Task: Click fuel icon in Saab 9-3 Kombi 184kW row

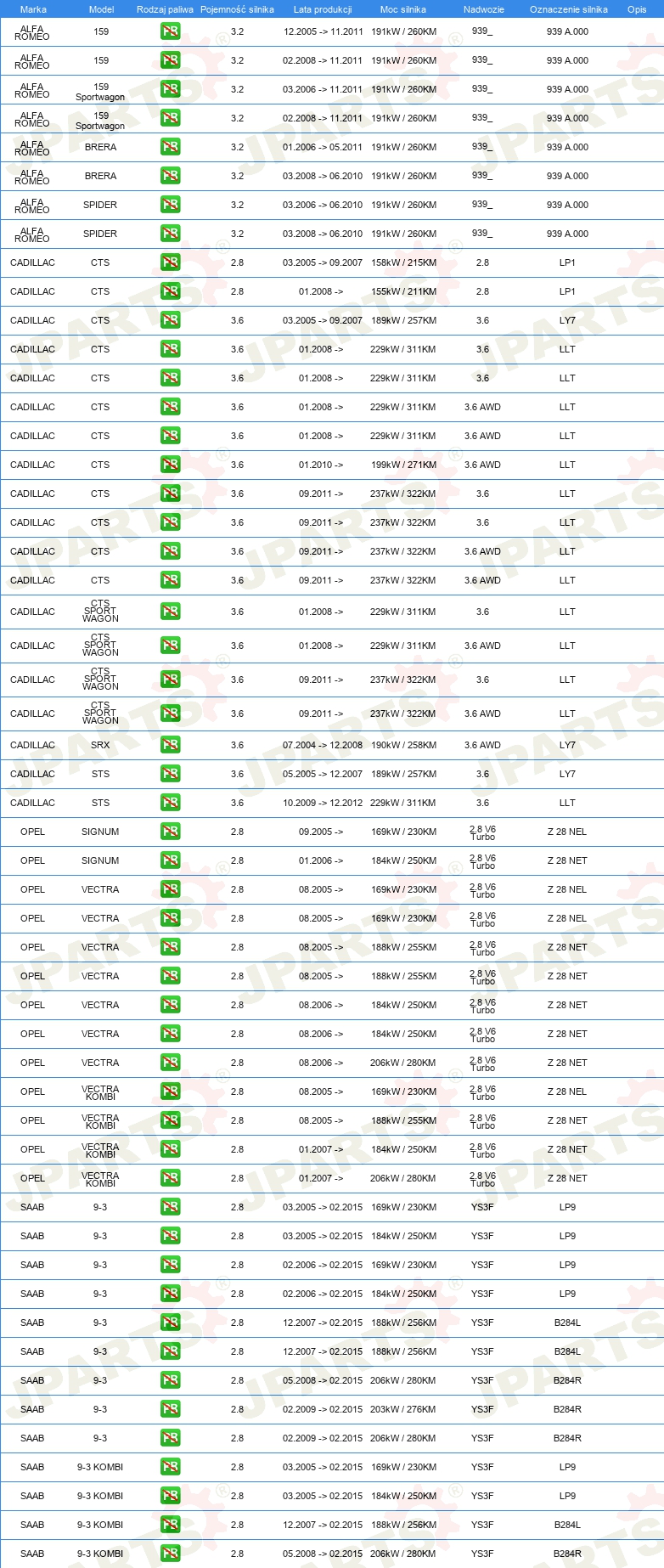Action: (170, 1496)
